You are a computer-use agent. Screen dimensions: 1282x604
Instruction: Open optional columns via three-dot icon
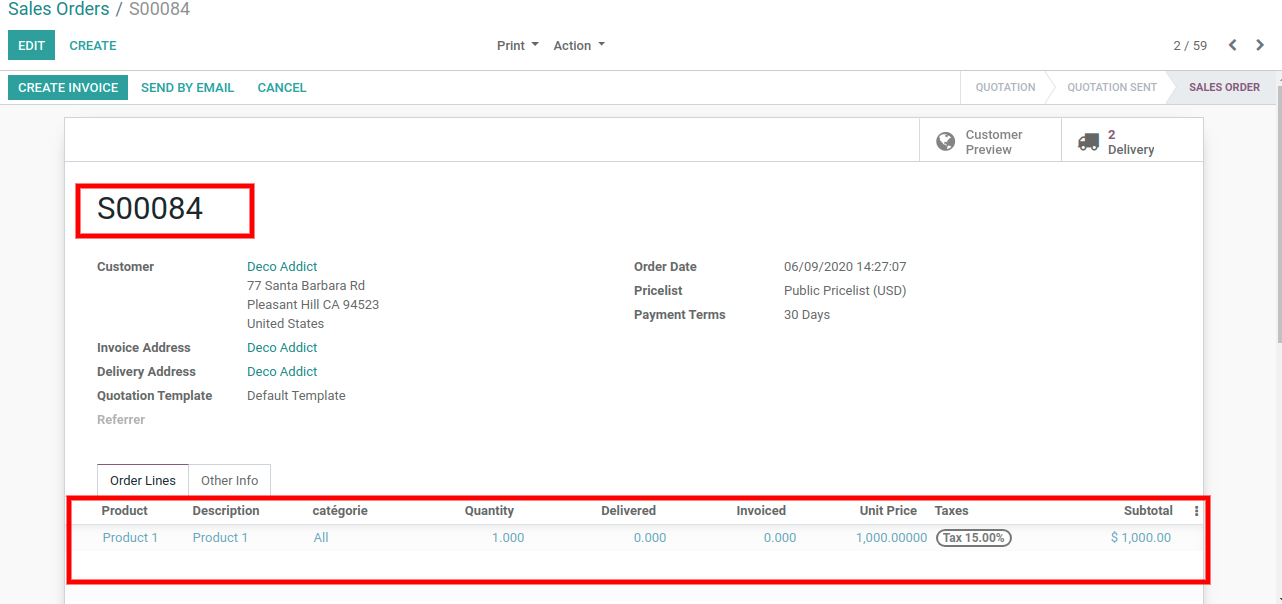[1196, 511]
